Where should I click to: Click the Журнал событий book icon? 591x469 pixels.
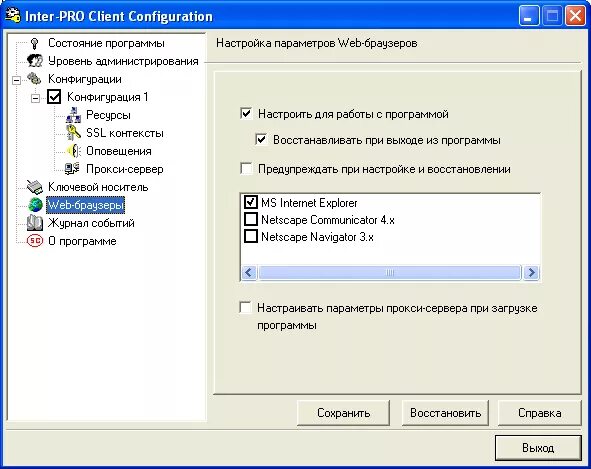[35, 223]
